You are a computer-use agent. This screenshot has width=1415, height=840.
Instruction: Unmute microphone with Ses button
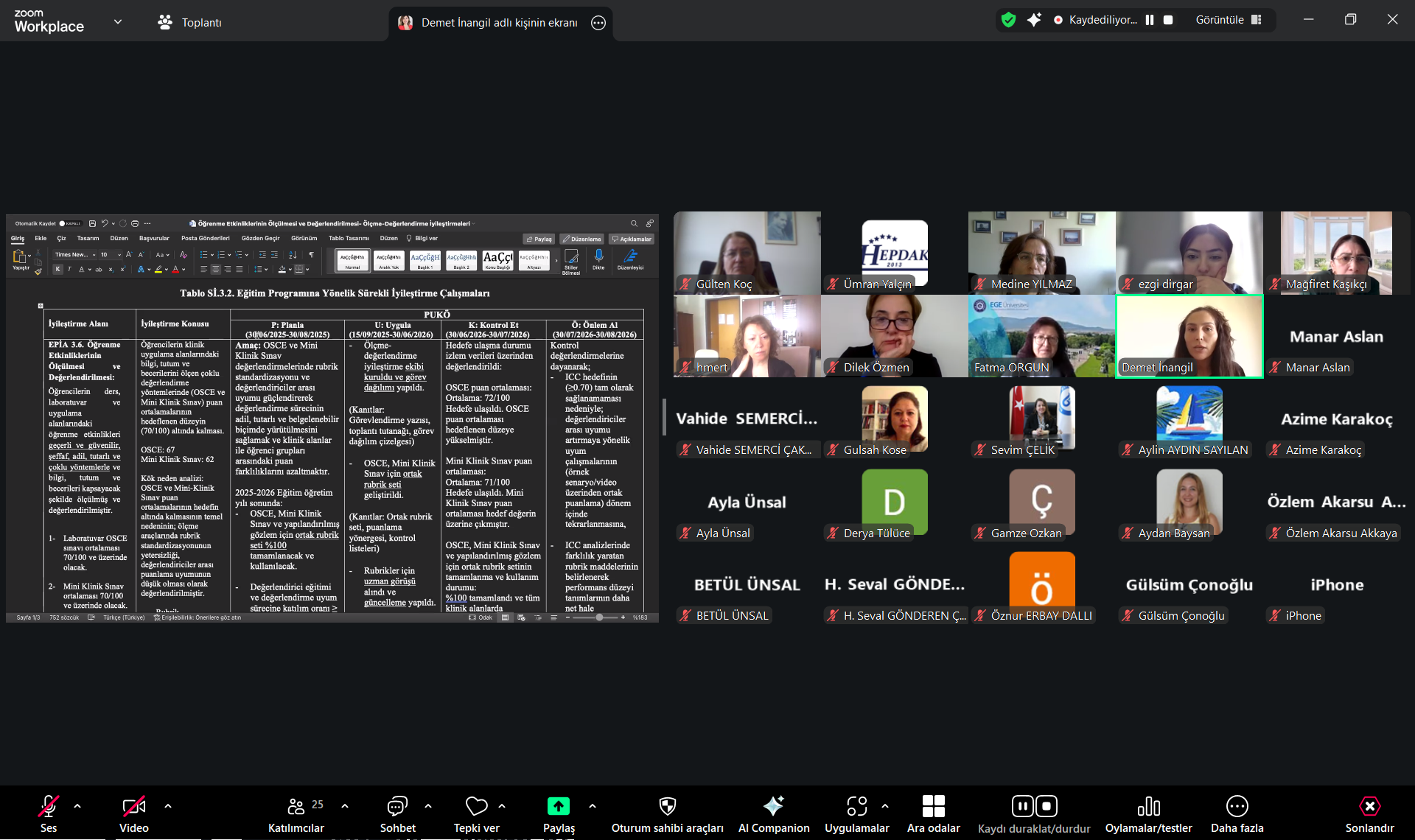pyautogui.click(x=49, y=813)
